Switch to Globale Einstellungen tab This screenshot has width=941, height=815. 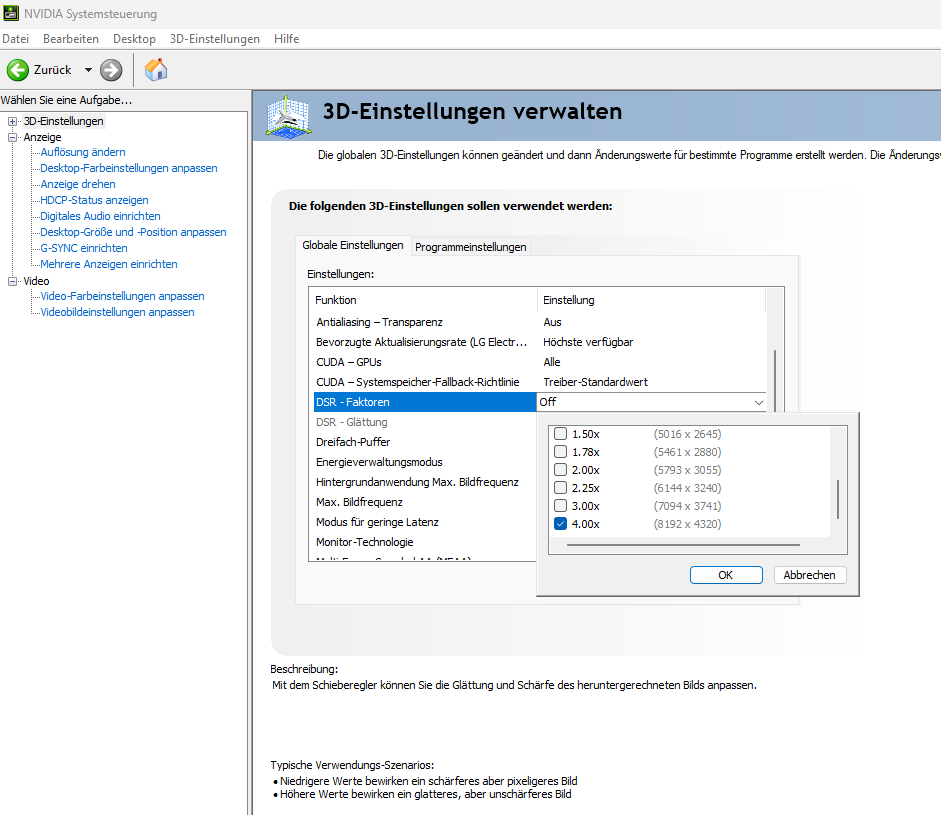tap(353, 245)
